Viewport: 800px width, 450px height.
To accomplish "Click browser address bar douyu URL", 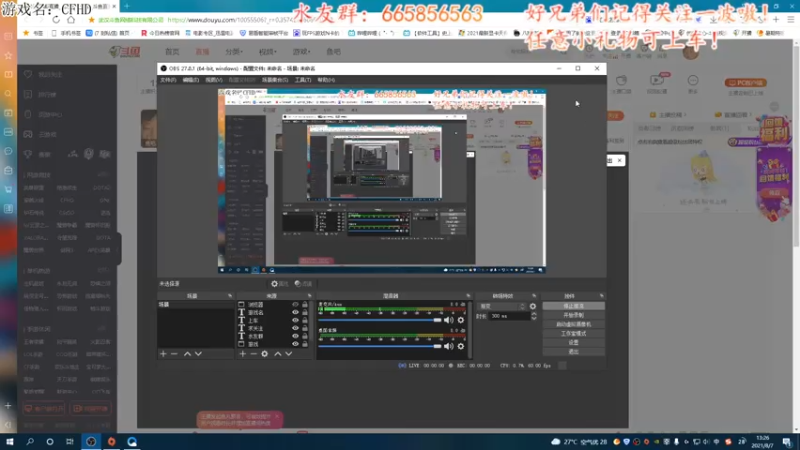I will point(229,20).
